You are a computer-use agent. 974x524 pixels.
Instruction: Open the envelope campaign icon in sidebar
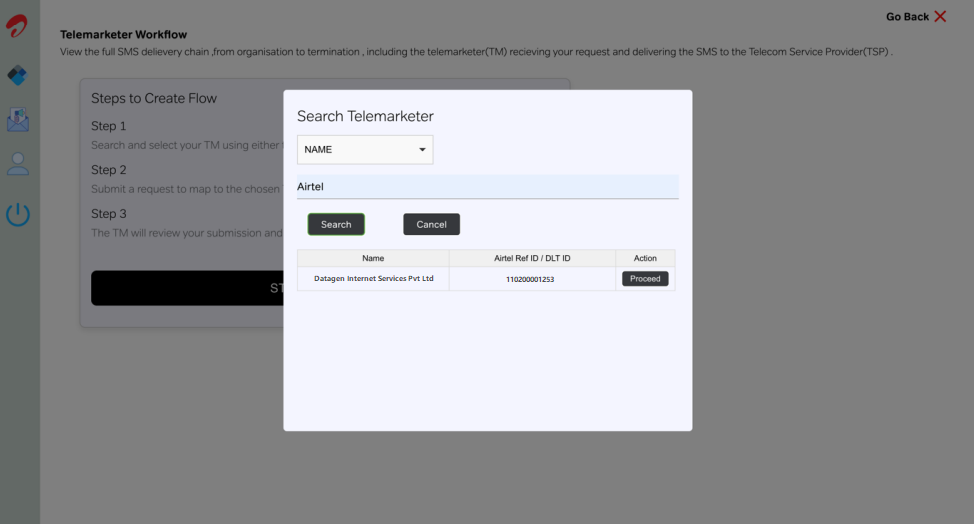pos(17,120)
